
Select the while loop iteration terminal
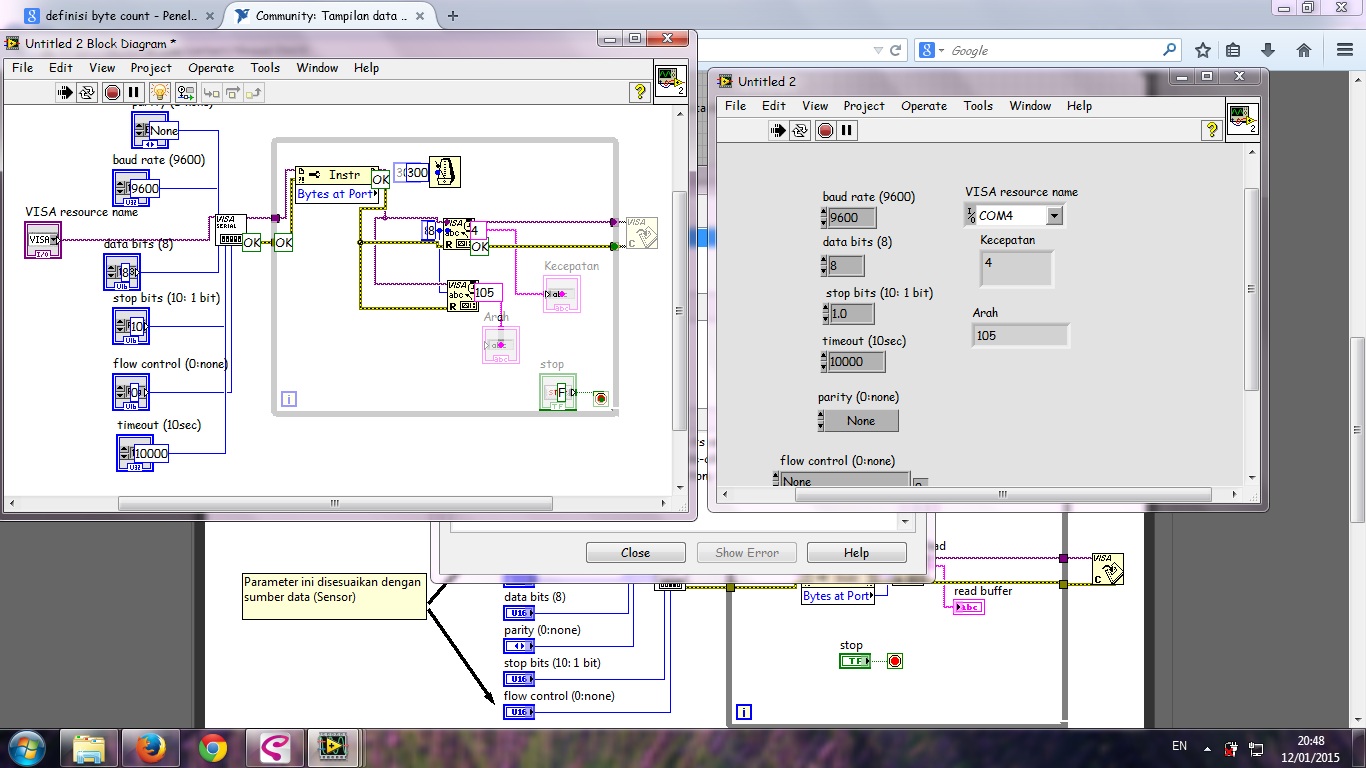(x=290, y=399)
